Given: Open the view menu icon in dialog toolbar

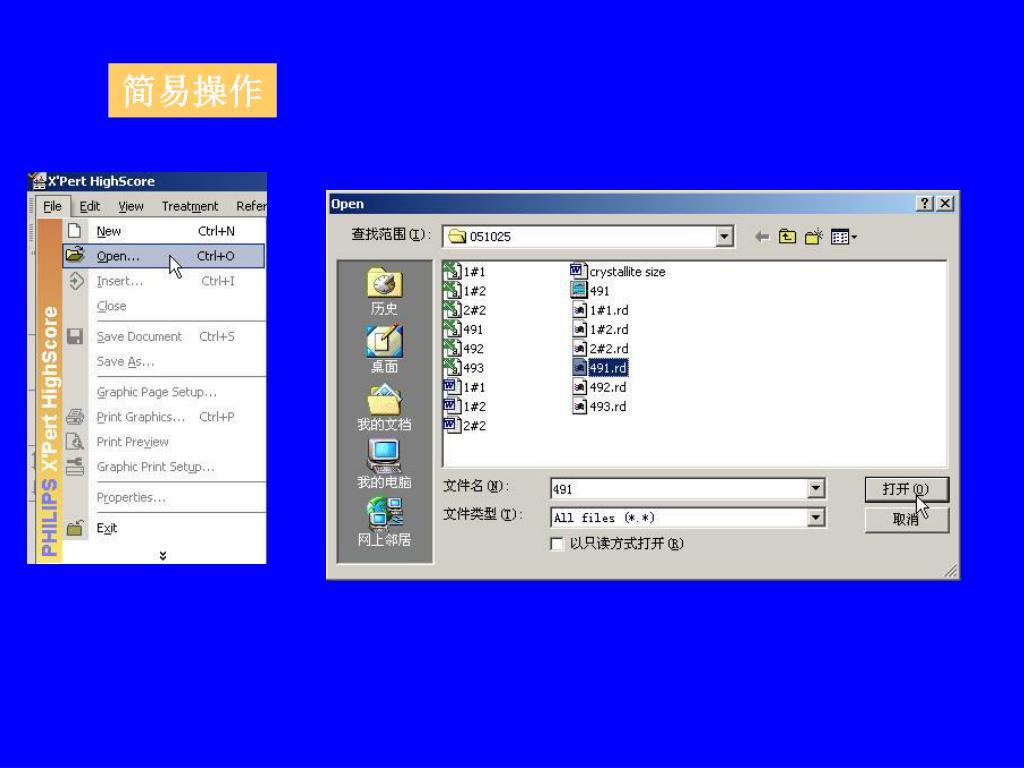Looking at the screenshot, I should [843, 236].
